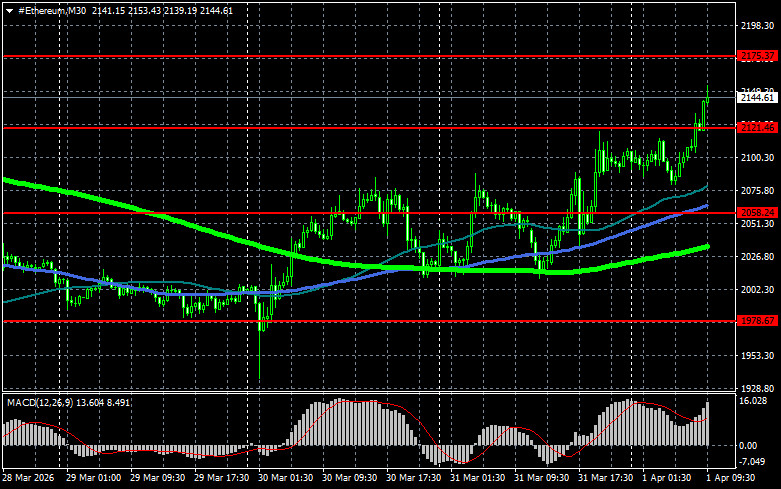The width and height of the screenshot is (781, 489).
Task: Click time axis label 29 Mar 17:30
Action: point(222,478)
